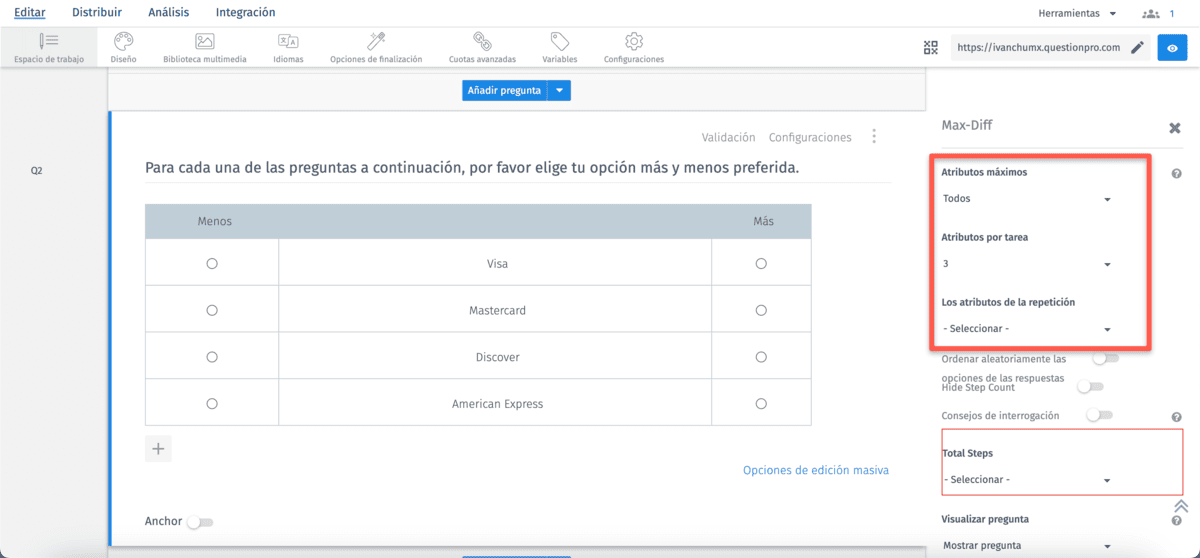The image size is (1200, 558).
Task: Click the Mastercard option label
Action: coord(497,310)
